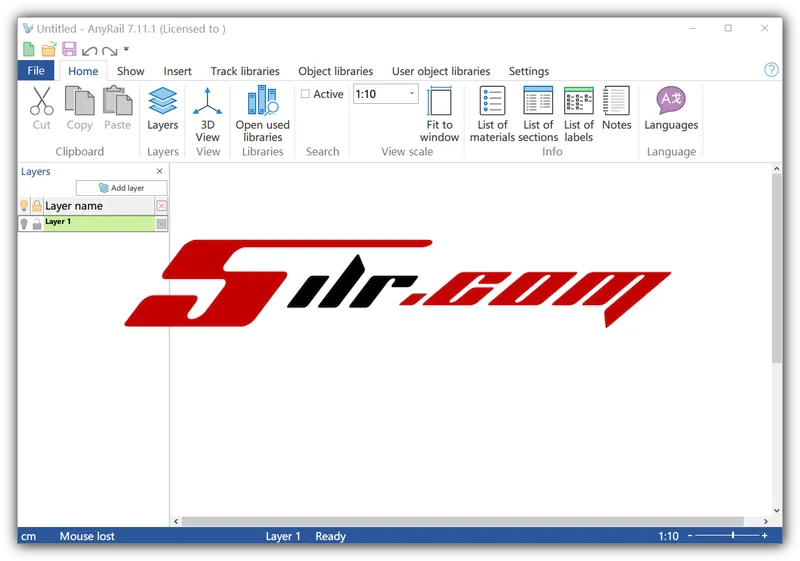800x561 pixels.
Task: Click the vertical scrollbar down arrow
Action: [x=777, y=511]
